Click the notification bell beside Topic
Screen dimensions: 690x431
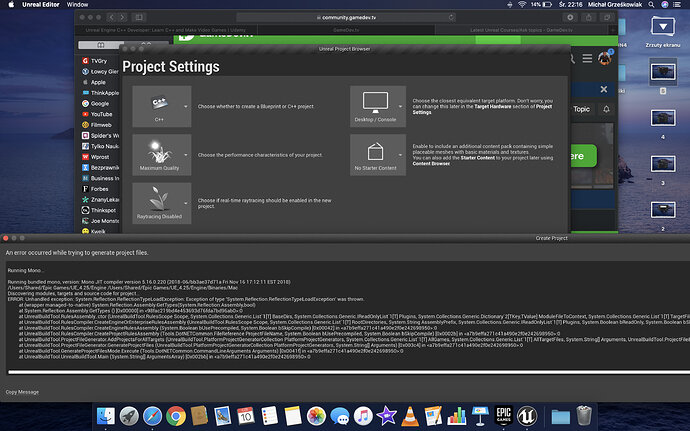click(x=606, y=109)
